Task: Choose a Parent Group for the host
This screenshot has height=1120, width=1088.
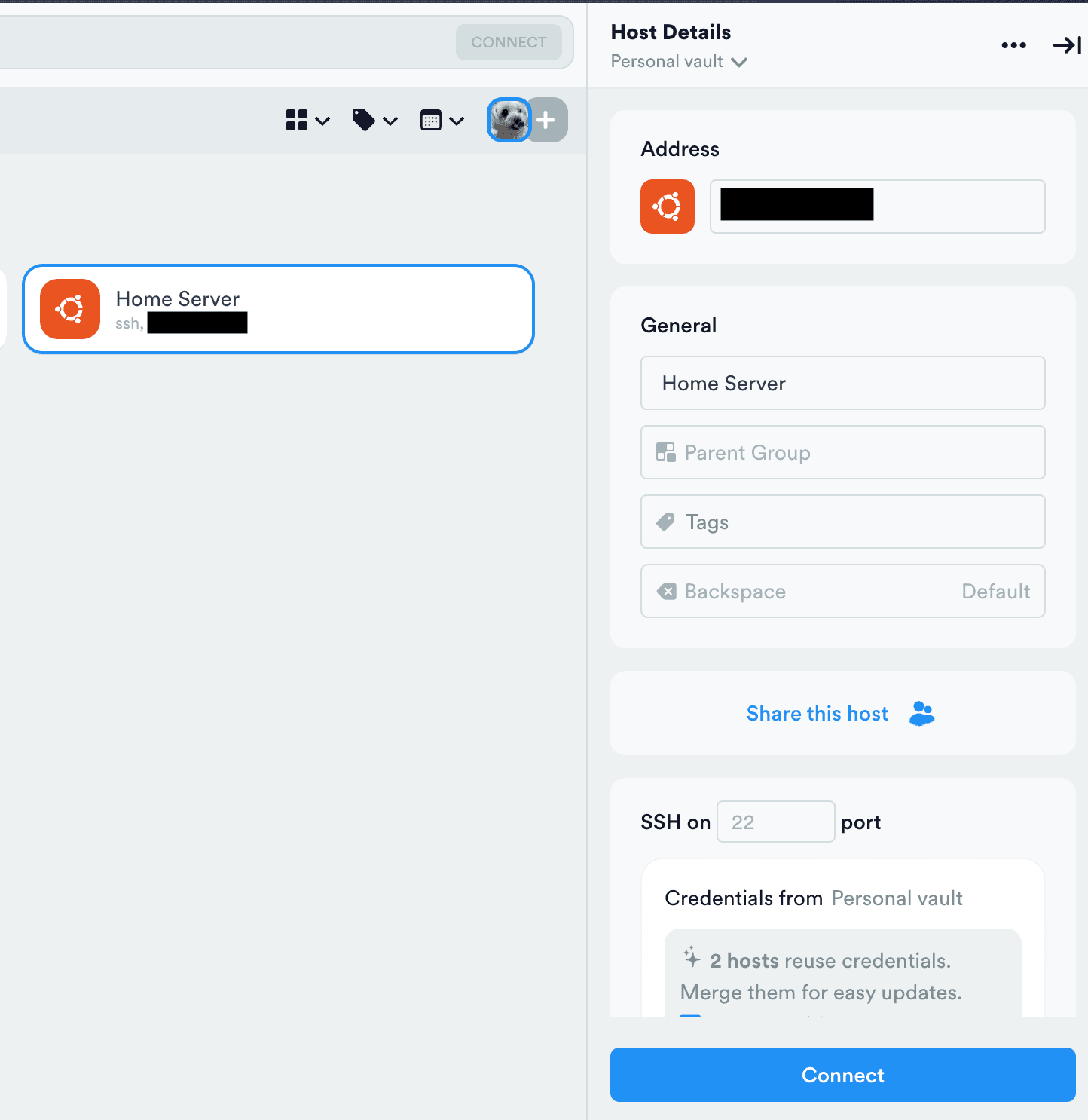Action: (x=842, y=453)
